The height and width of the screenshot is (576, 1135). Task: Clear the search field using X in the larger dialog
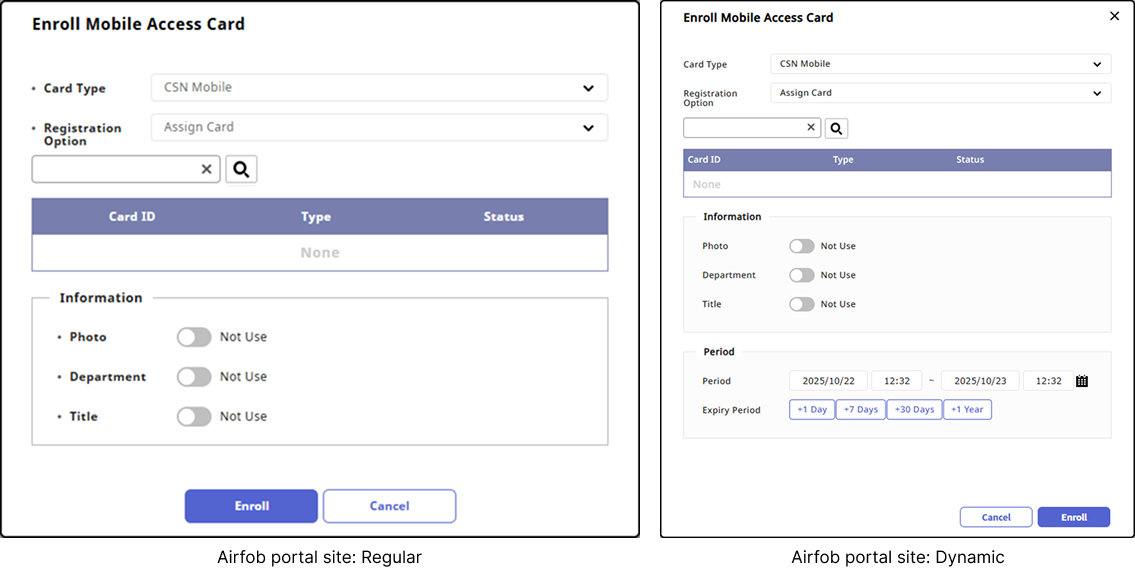[x=206, y=169]
